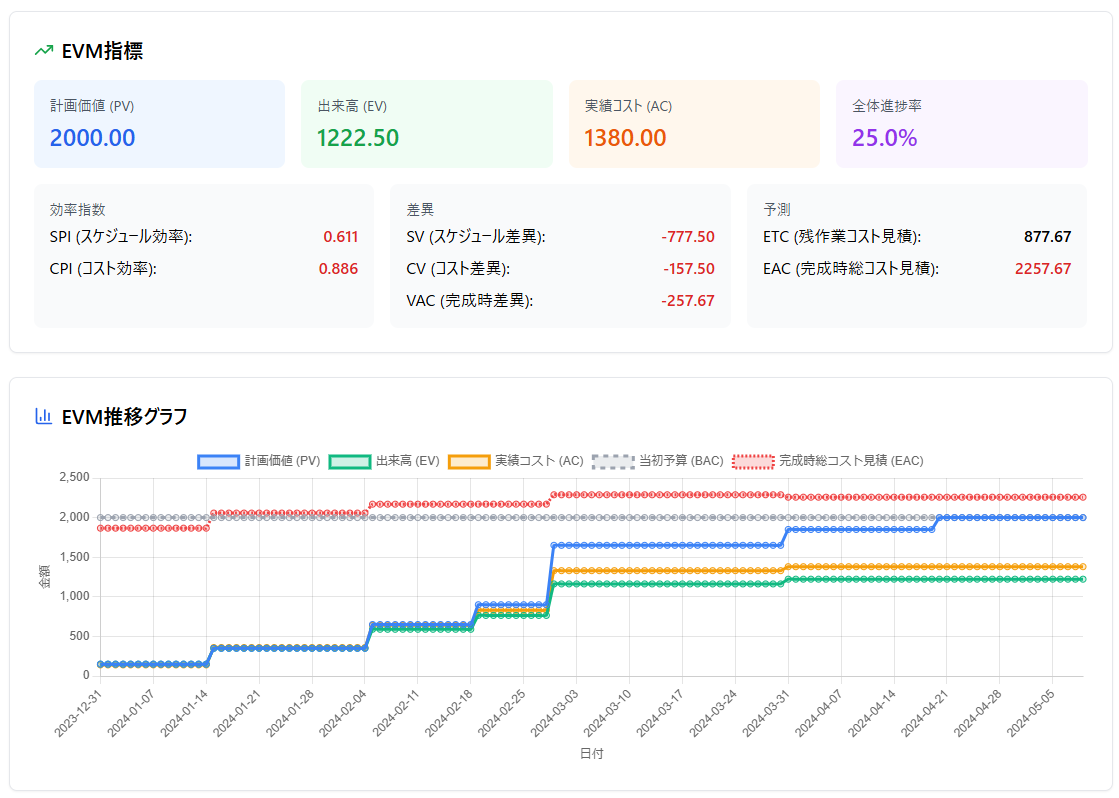Viewport: 1119px width, 798px height.
Task: Select the 計画価値 (PV) value 2000.00
Action: tap(92, 138)
